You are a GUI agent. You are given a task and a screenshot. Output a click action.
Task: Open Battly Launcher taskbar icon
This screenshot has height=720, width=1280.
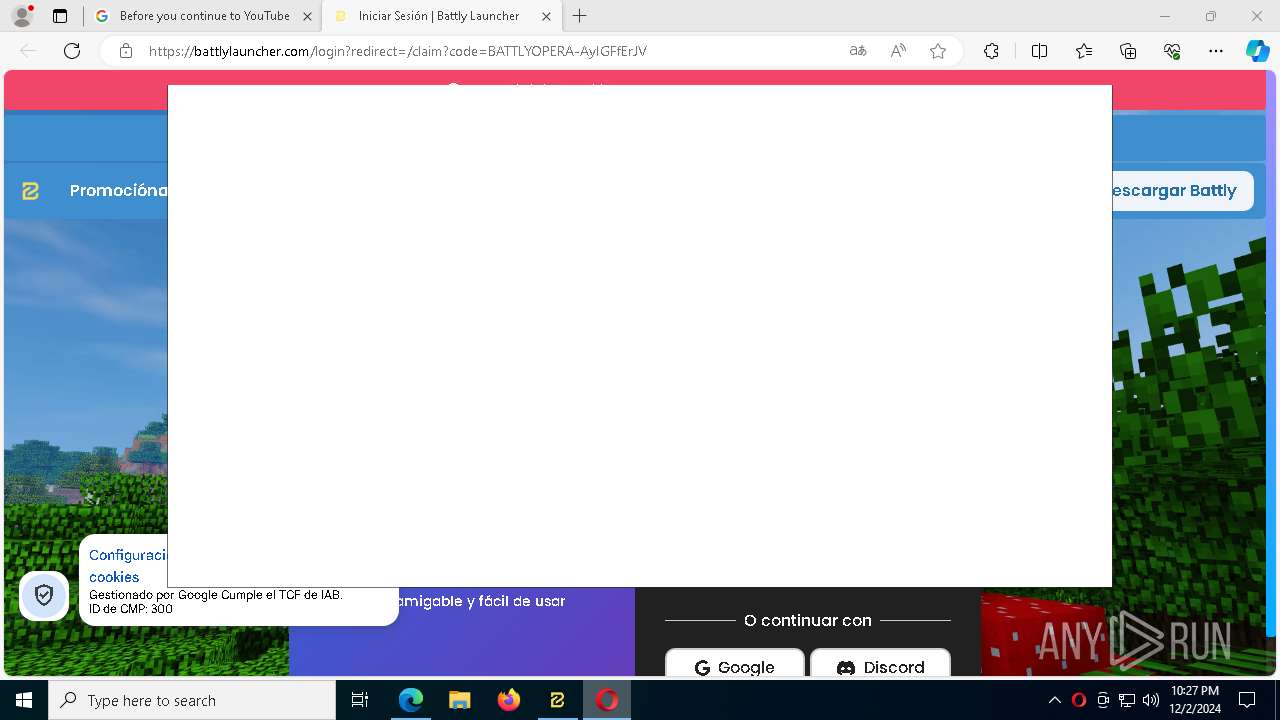pyautogui.click(x=557, y=700)
